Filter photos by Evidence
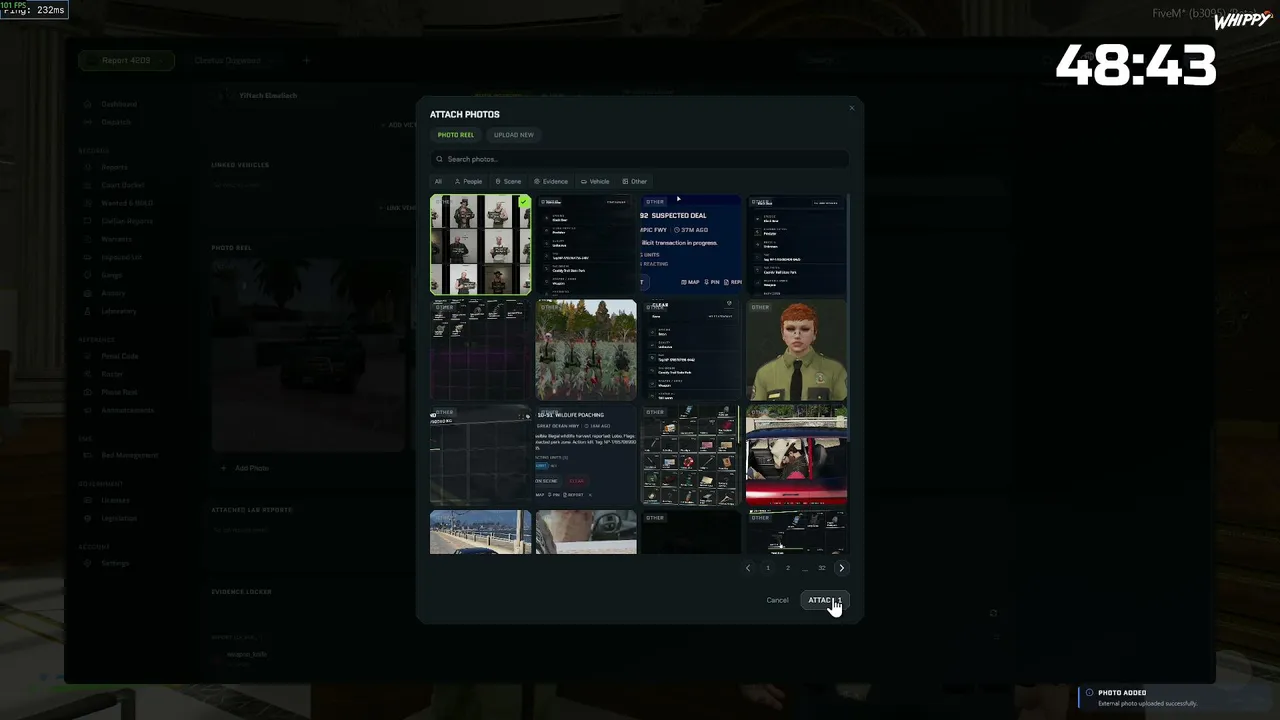1280x720 pixels. pyautogui.click(x=551, y=181)
